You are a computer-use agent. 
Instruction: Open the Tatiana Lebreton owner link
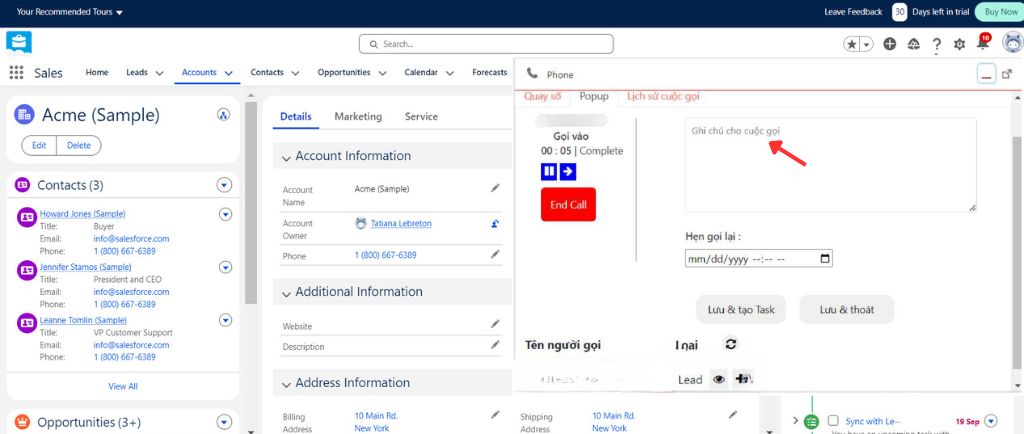(401, 223)
